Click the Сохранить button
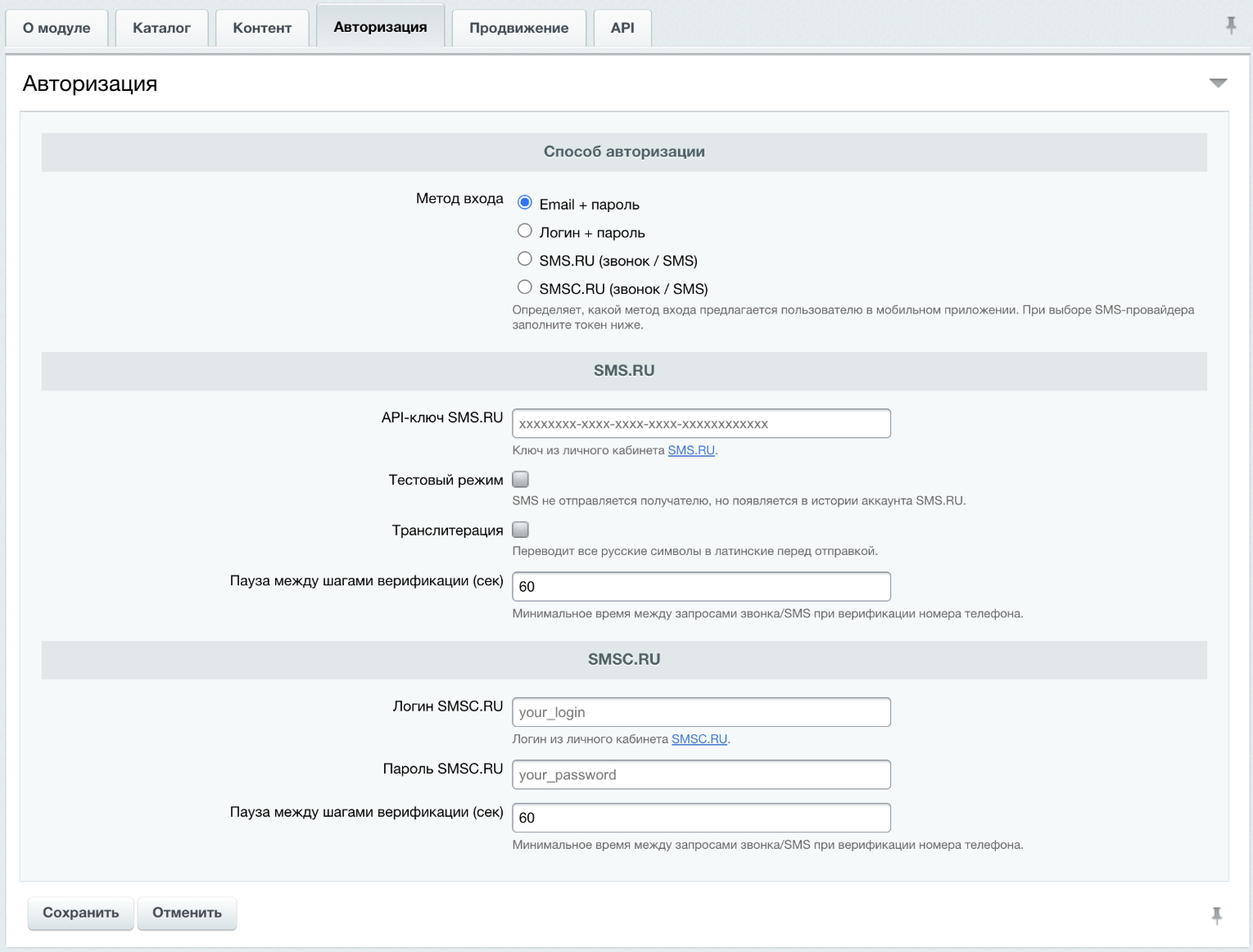This screenshot has height=952, width=1253. [80, 913]
